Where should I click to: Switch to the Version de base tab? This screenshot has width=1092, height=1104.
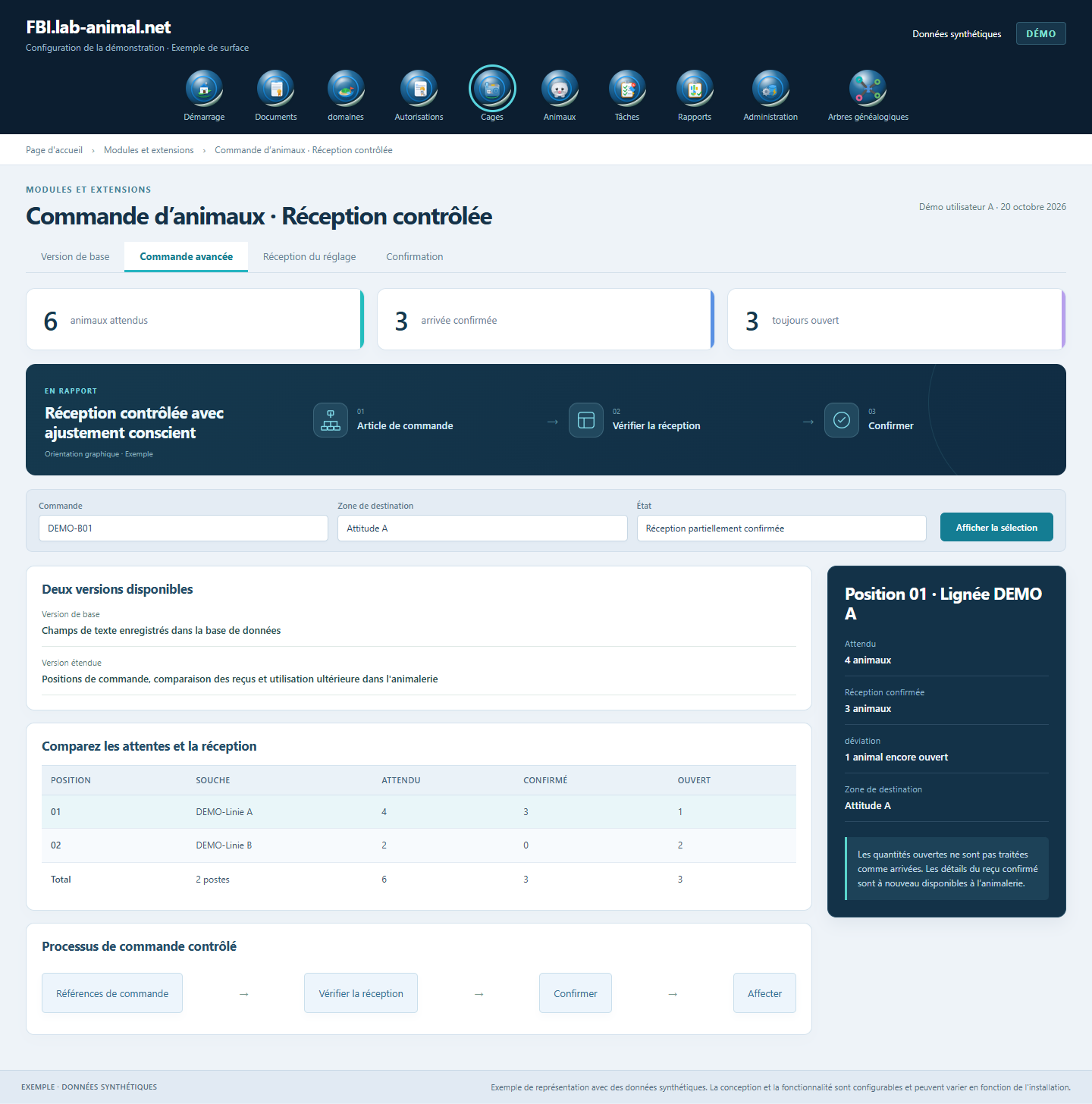point(75,257)
